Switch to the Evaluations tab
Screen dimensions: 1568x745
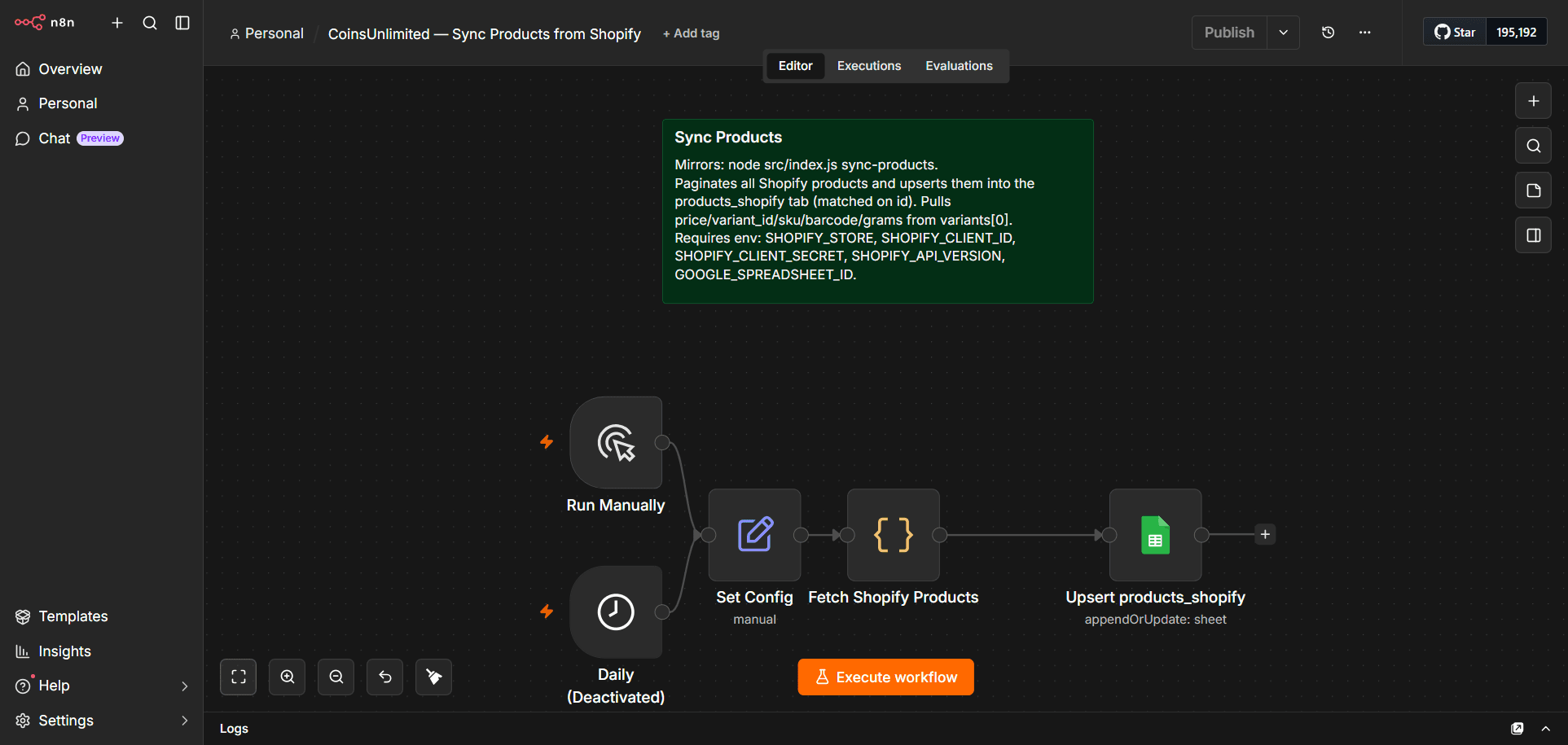959,66
